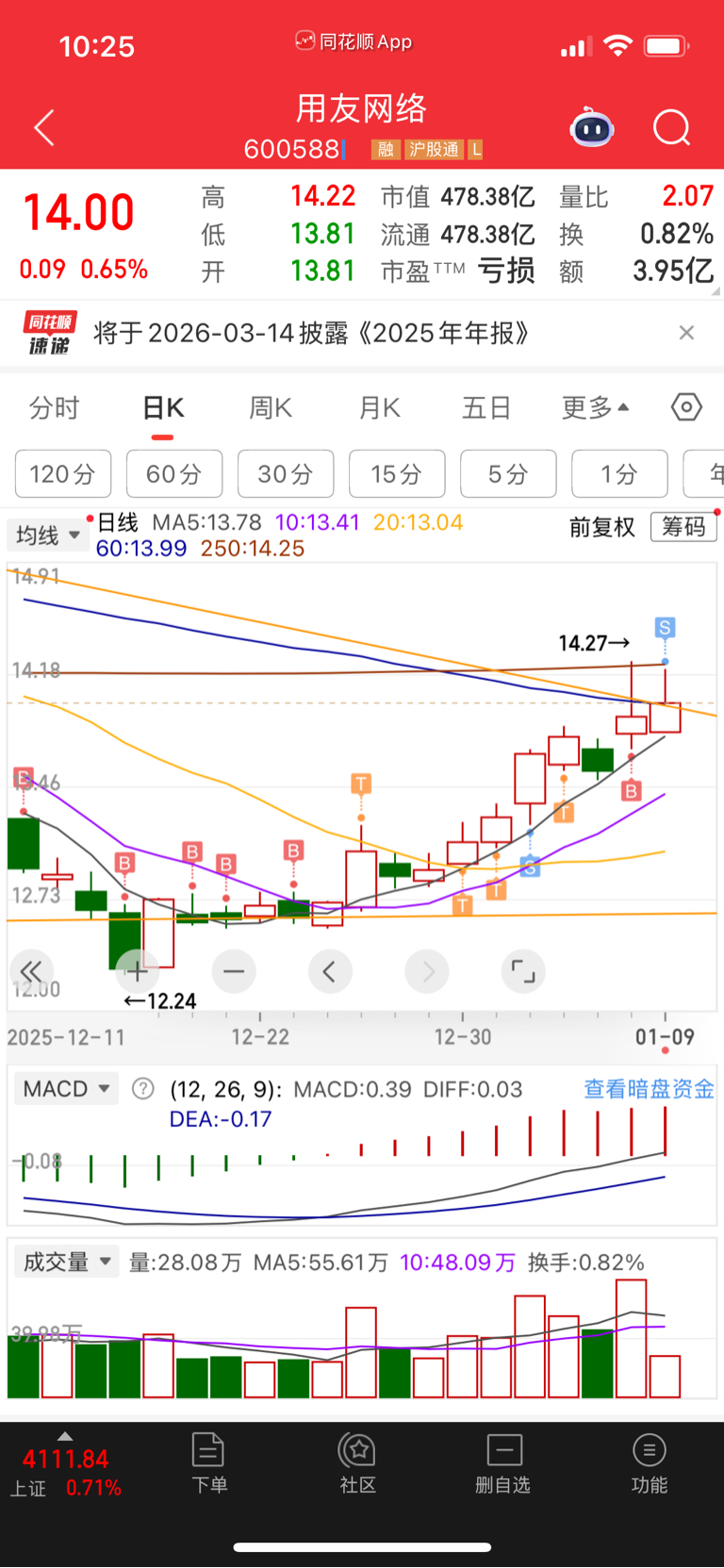Screen dimensions: 724x1568
Task: Tap the 沪股通 badge
Action: pos(434,149)
